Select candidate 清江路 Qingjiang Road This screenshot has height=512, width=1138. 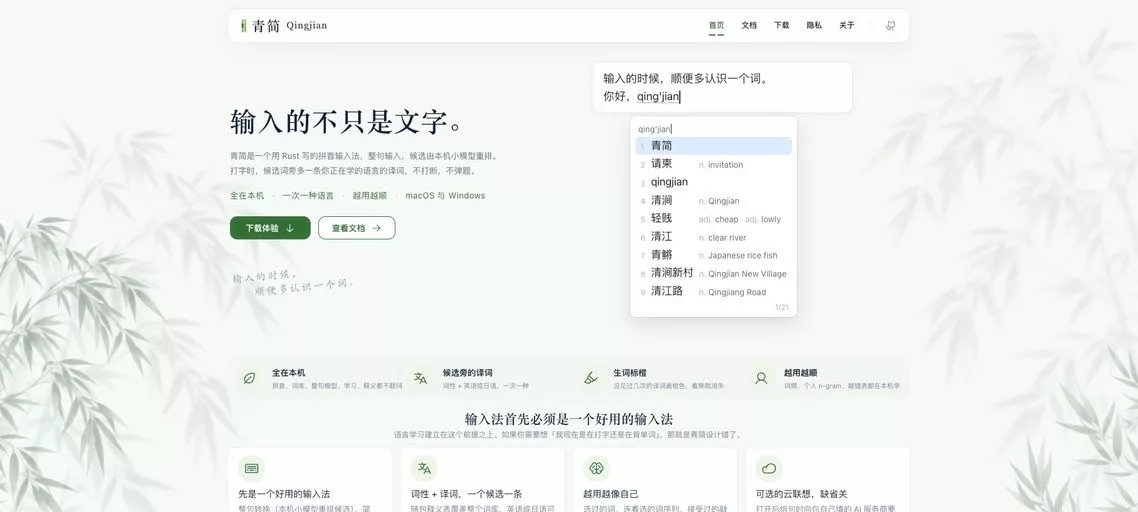[713, 291]
